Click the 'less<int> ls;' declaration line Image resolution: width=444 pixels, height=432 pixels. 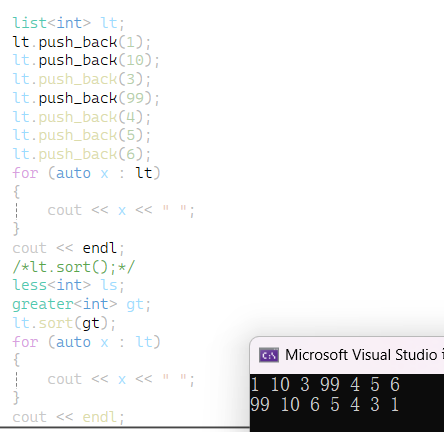68,285
